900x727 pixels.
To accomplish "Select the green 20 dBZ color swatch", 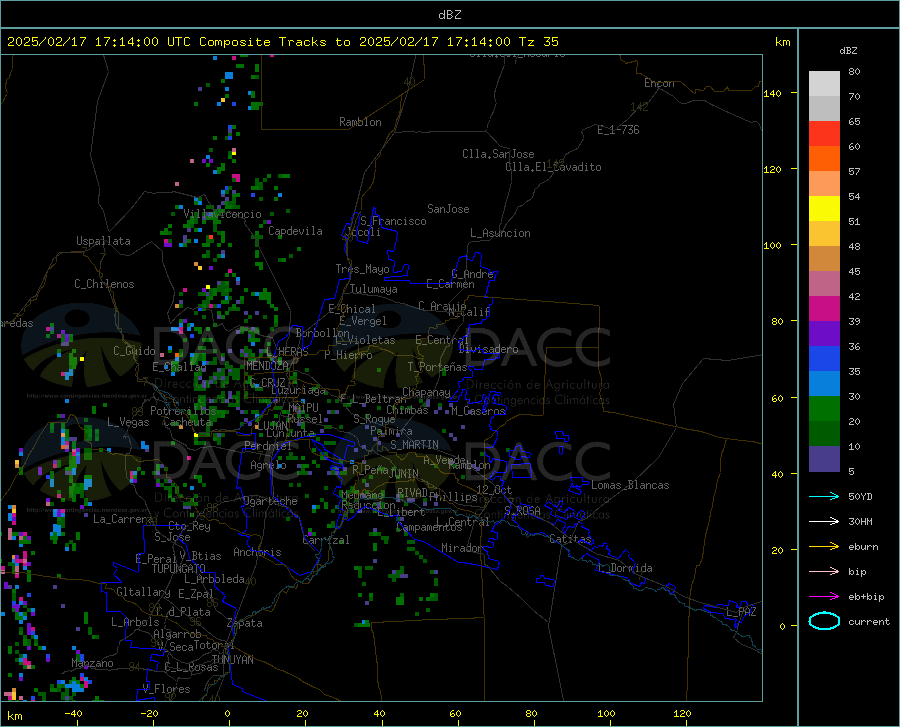I will tap(824, 409).
